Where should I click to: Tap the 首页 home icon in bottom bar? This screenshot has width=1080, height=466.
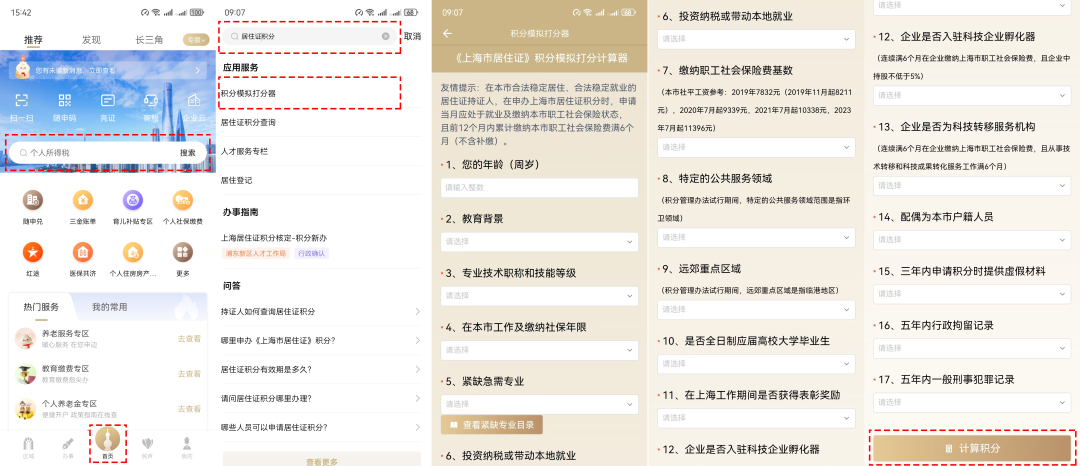tap(107, 442)
